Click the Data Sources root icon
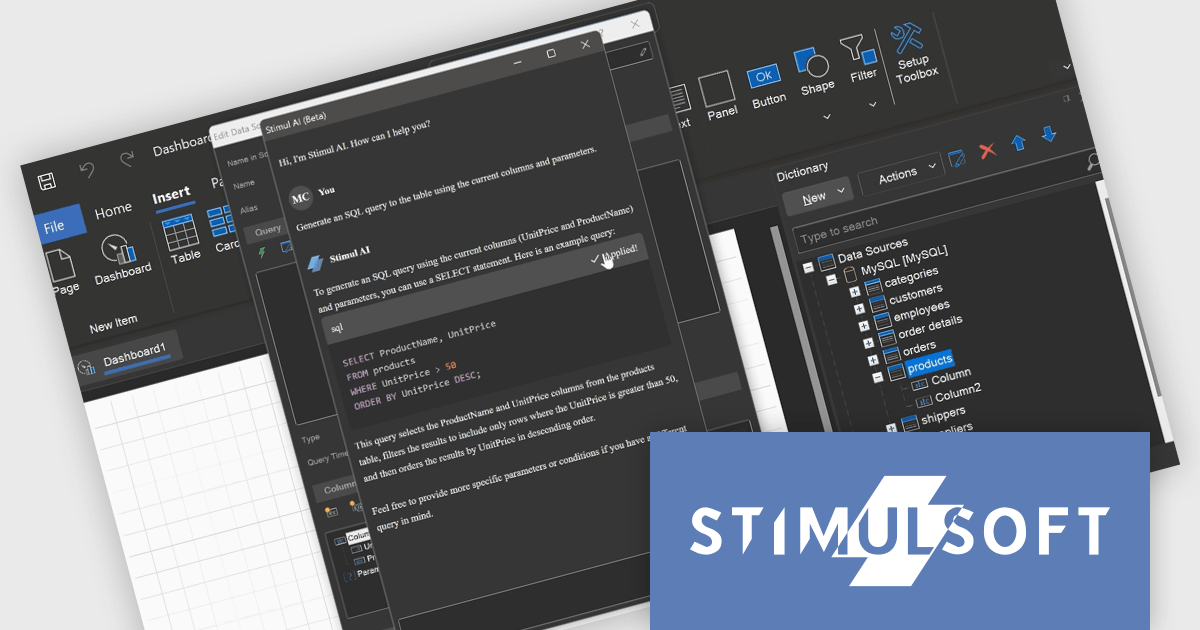 pos(826,262)
